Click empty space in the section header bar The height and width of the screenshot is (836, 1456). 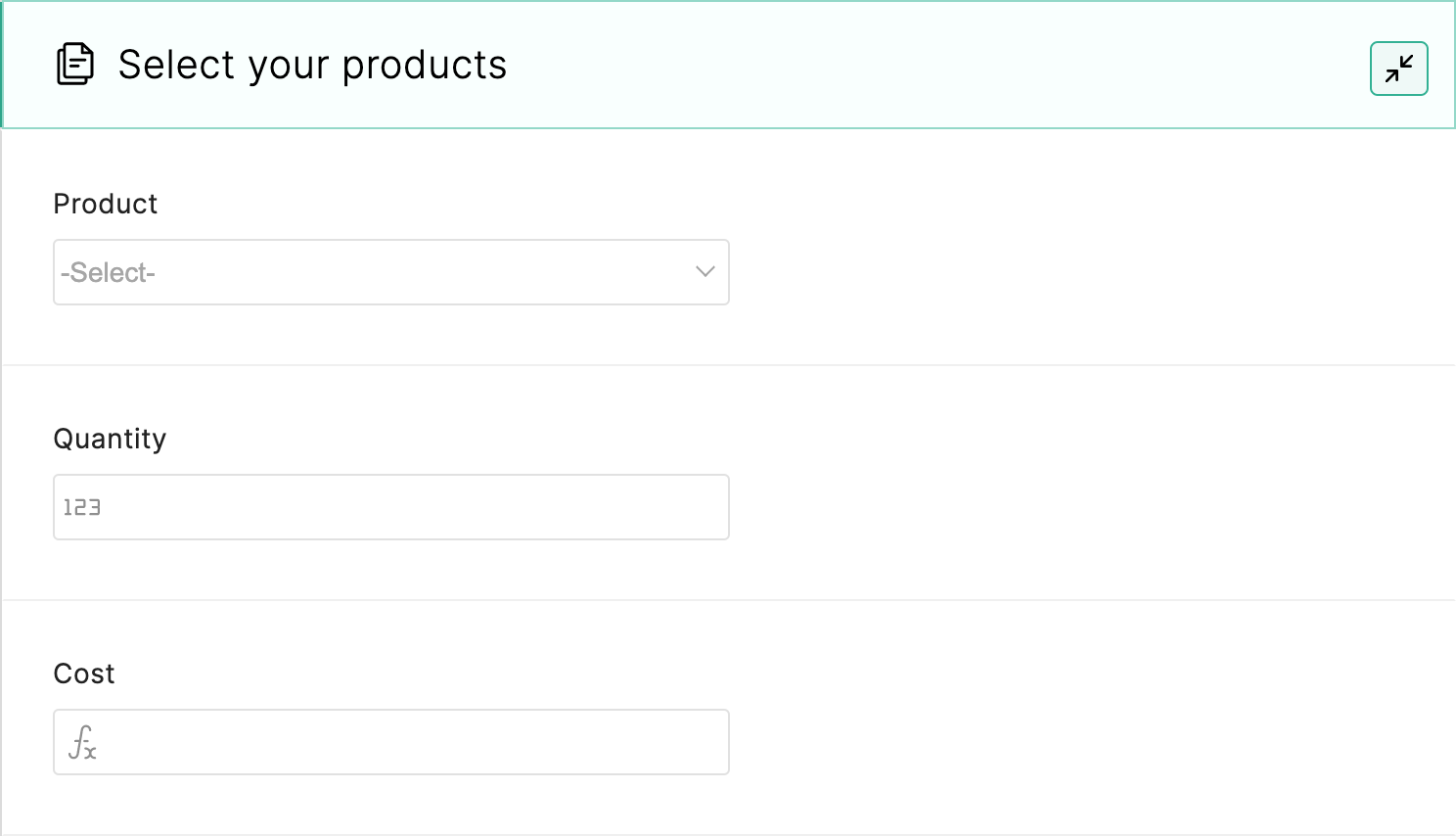pyautogui.click(x=930, y=65)
